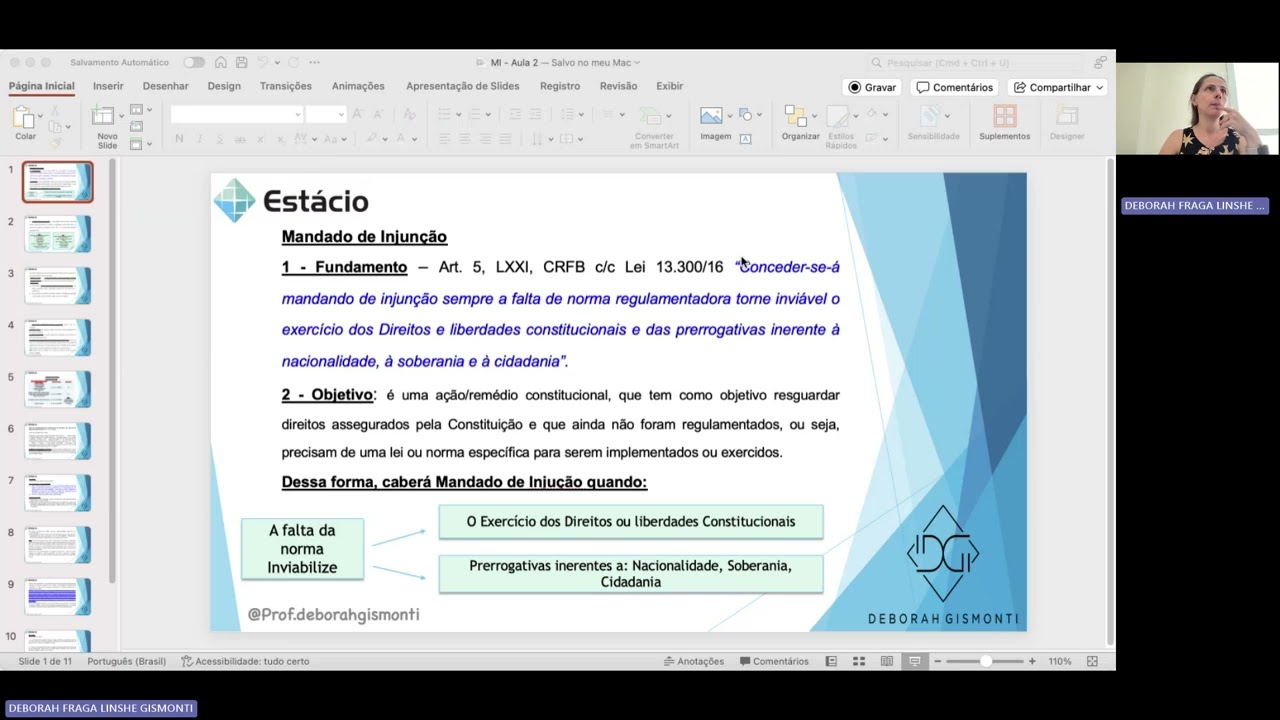Click the zoom out minus icon
The width and height of the screenshot is (1280, 720).
click(x=938, y=661)
